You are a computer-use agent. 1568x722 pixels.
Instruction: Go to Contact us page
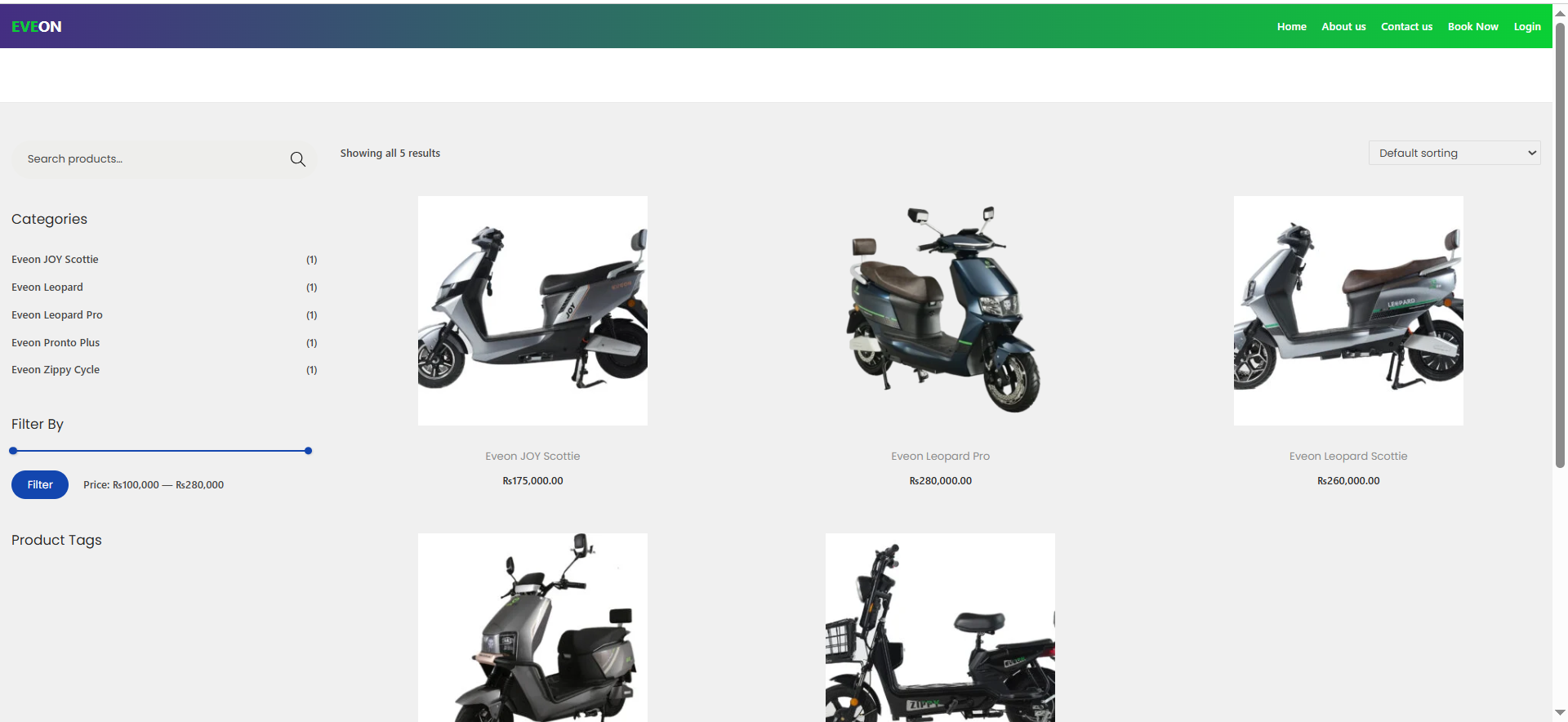(1406, 27)
